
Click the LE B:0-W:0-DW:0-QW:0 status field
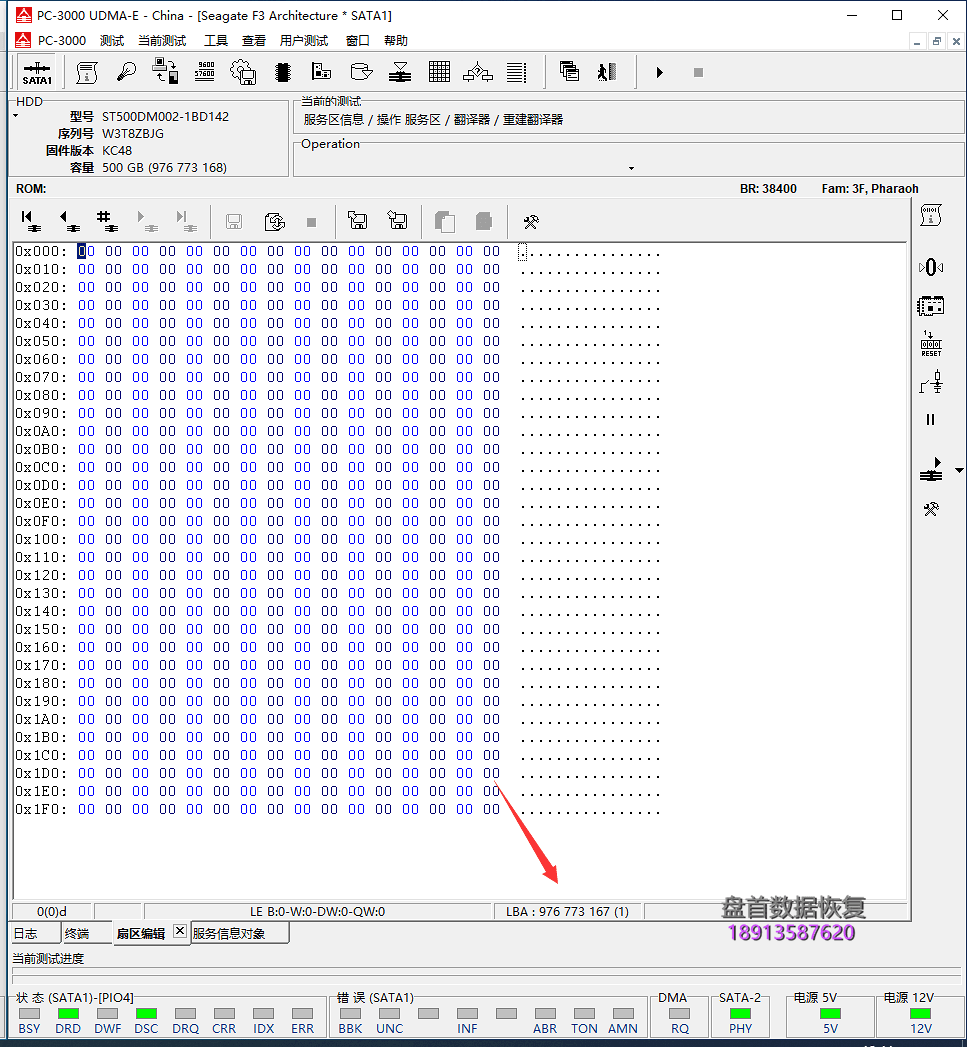pos(318,911)
